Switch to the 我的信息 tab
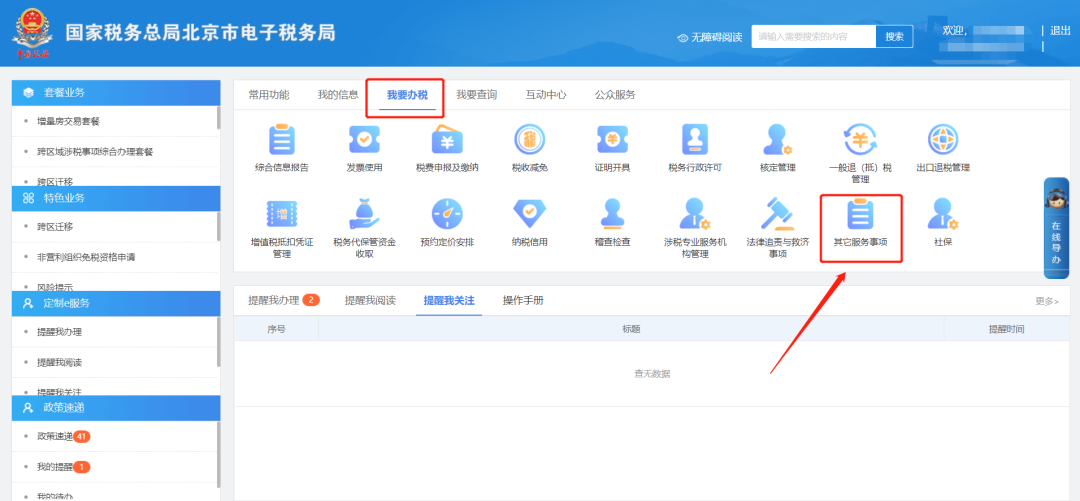Viewport: 1080px width, 501px height. (x=338, y=95)
